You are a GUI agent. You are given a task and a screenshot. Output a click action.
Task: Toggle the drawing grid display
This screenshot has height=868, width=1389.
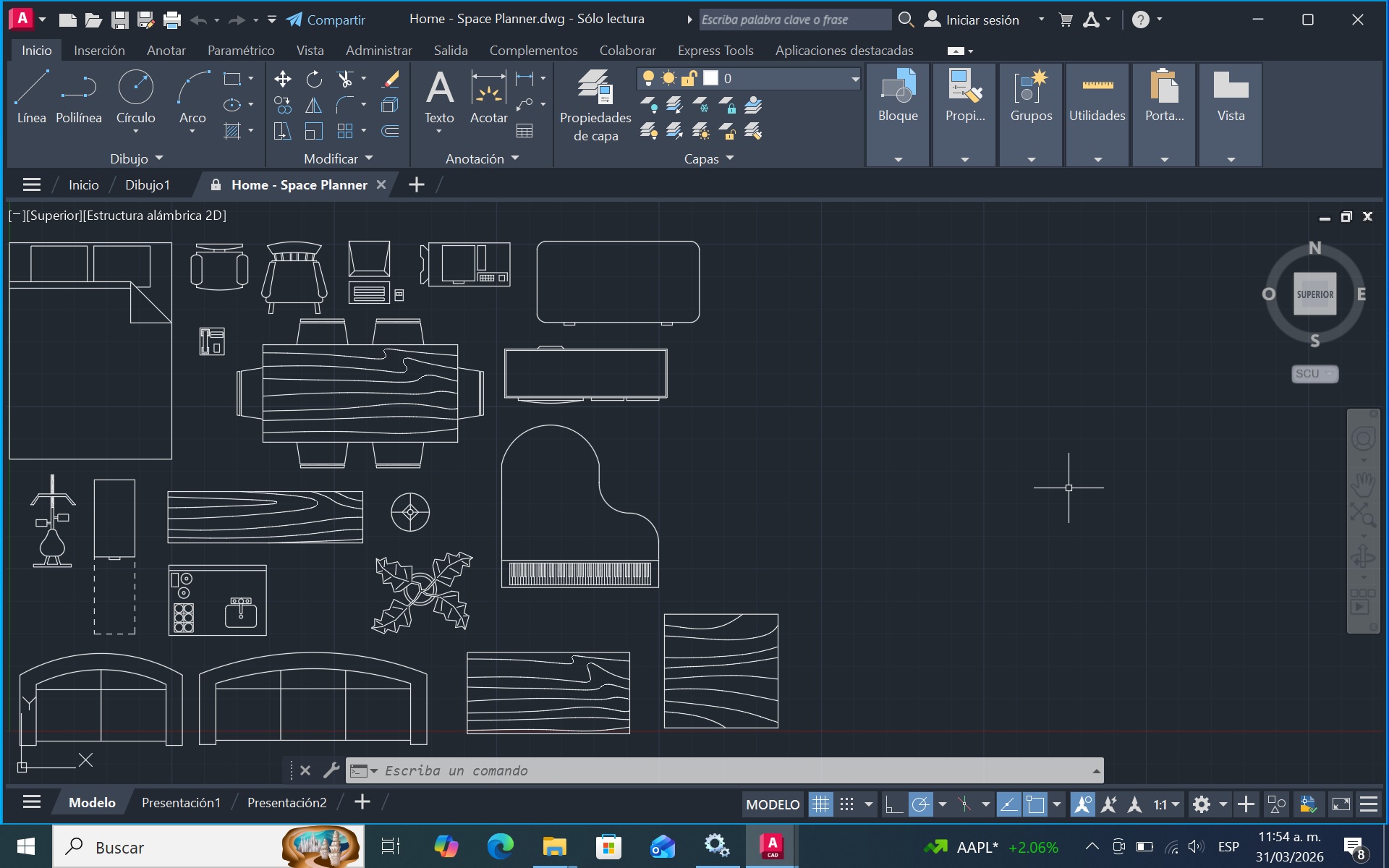(820, 804)
